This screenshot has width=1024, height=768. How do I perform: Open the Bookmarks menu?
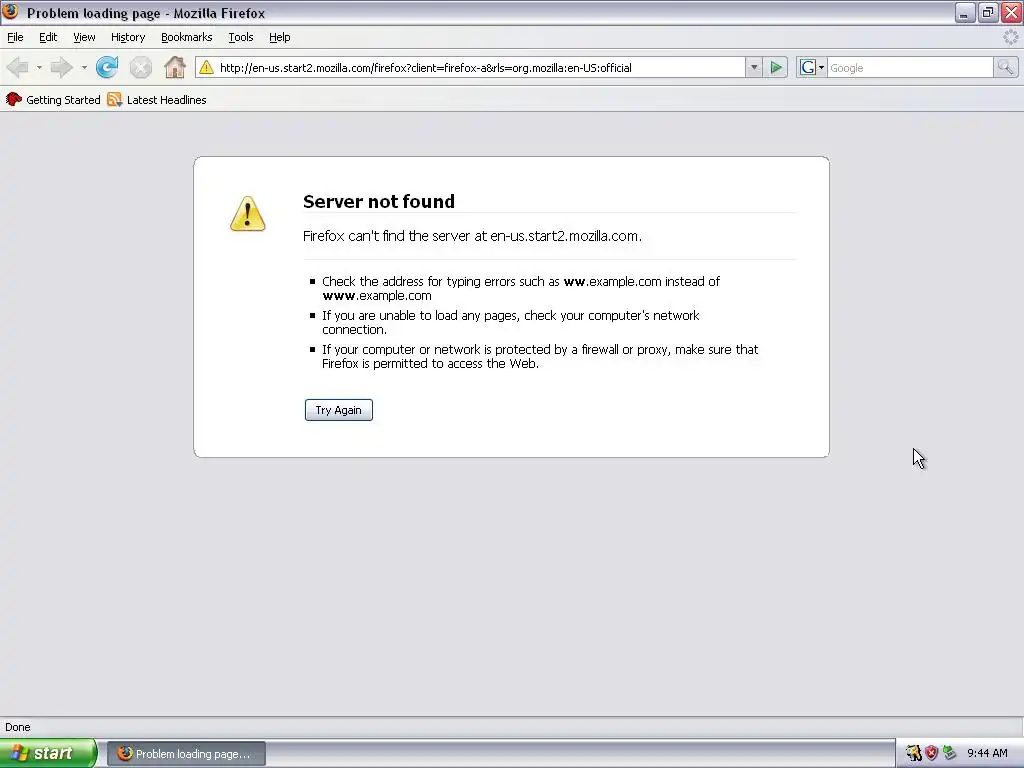tap(187, 37)
